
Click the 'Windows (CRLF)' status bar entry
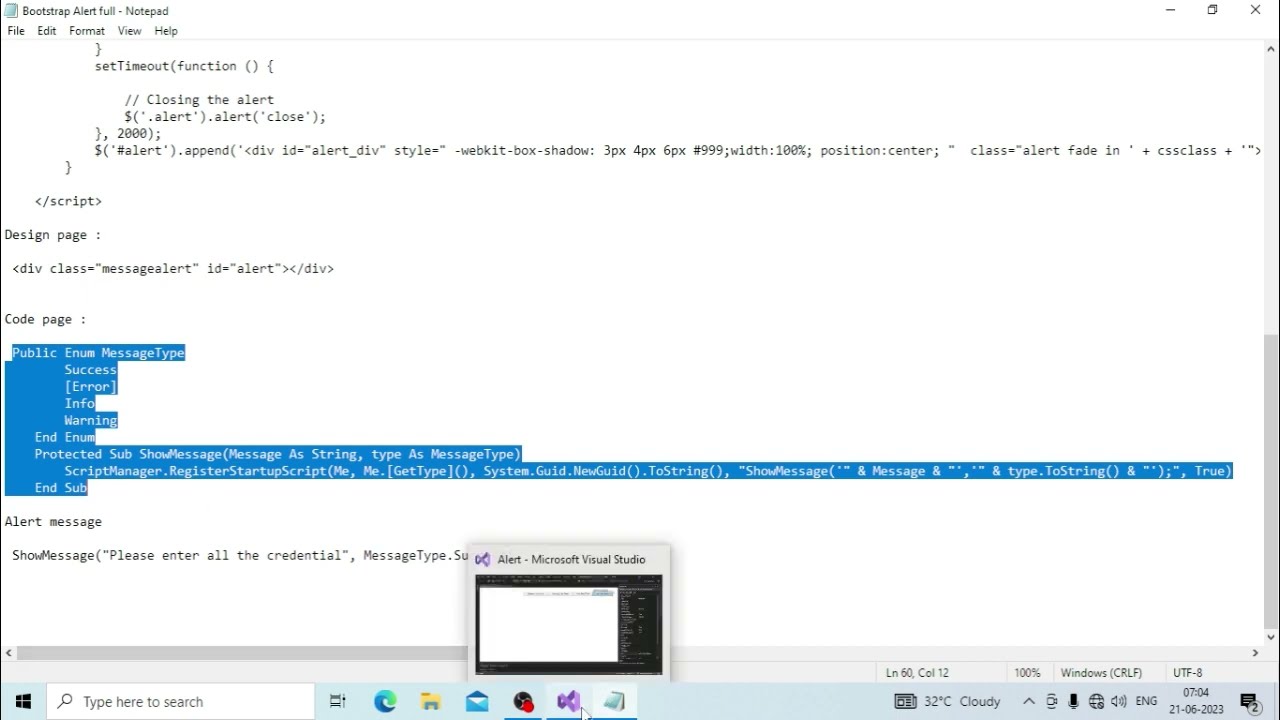point(1101,673)
